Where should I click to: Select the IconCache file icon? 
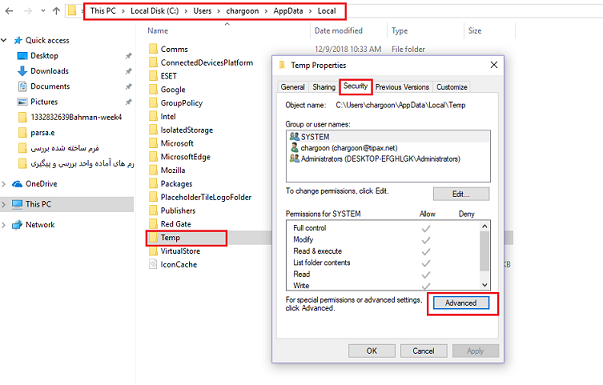tap(153, 264)
